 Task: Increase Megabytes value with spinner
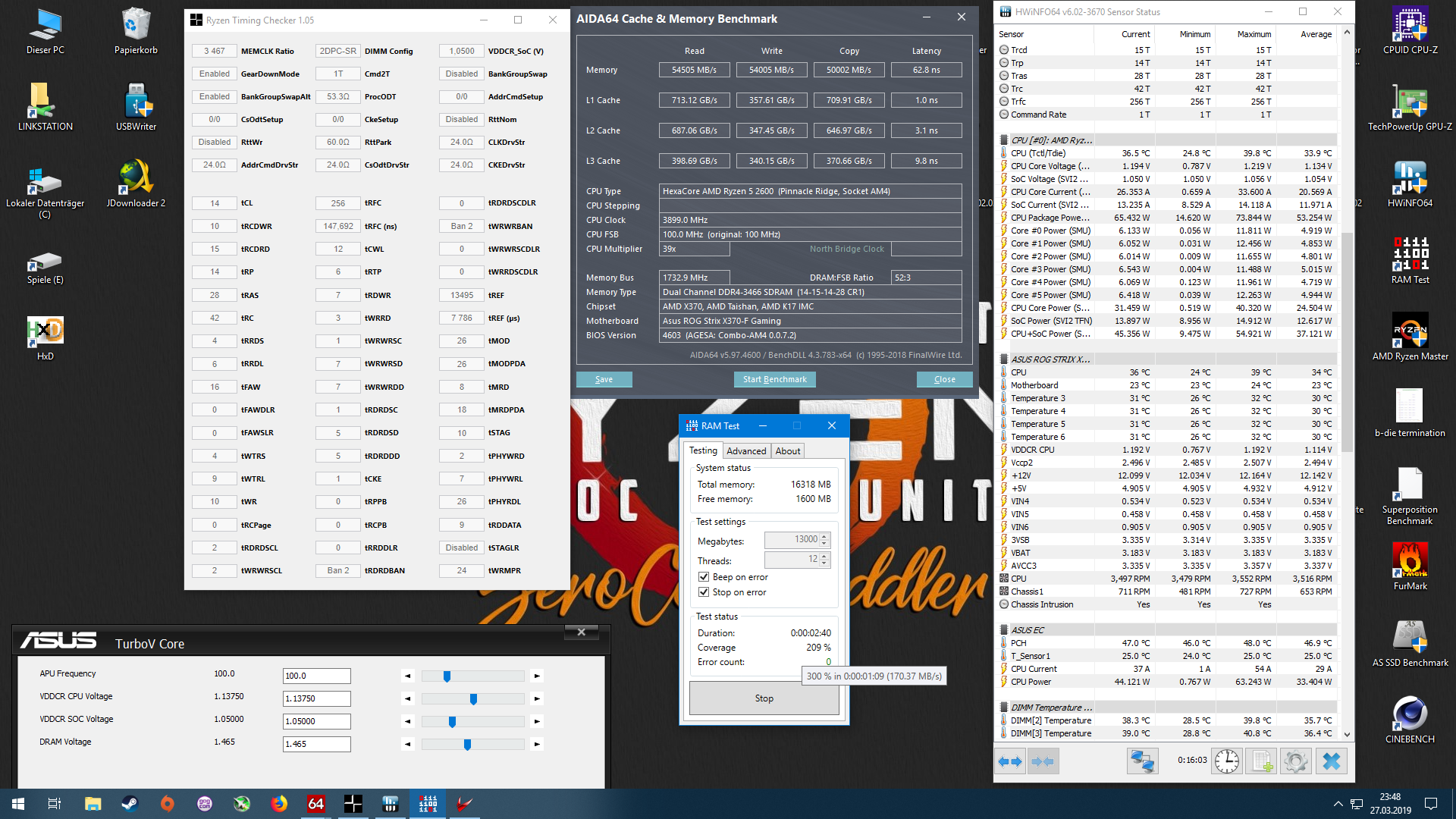click(825, 536)
